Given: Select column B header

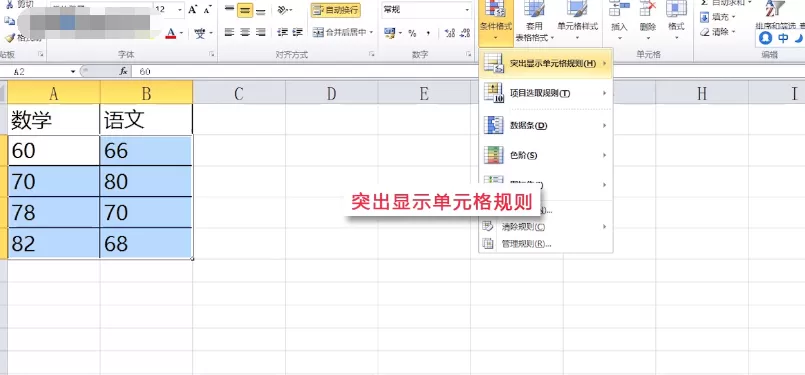Looking at the screenshot, I should point(146,93).
